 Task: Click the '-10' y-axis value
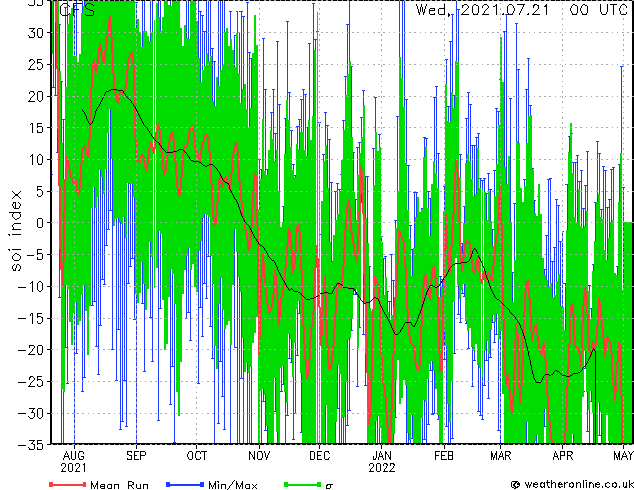tap(31, 286)
